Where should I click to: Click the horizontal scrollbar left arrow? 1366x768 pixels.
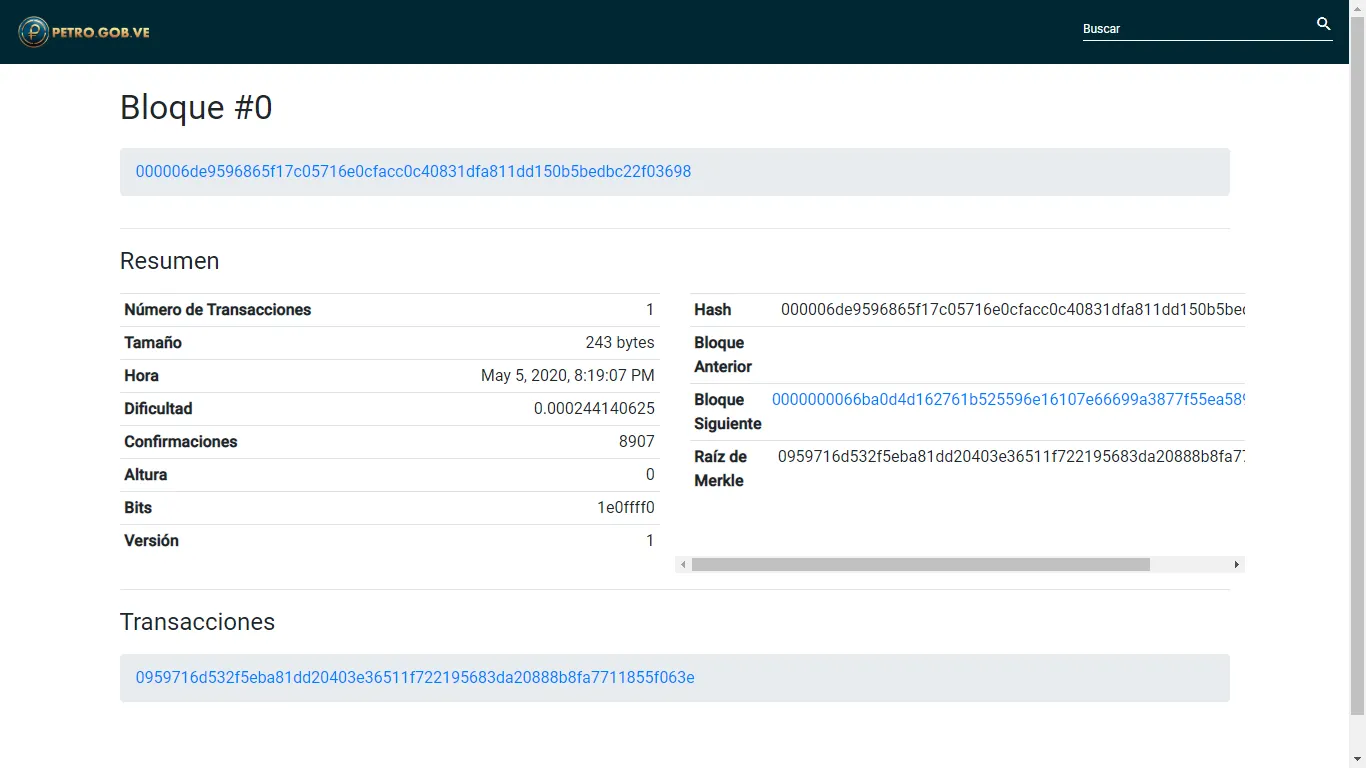pos(683,565)
